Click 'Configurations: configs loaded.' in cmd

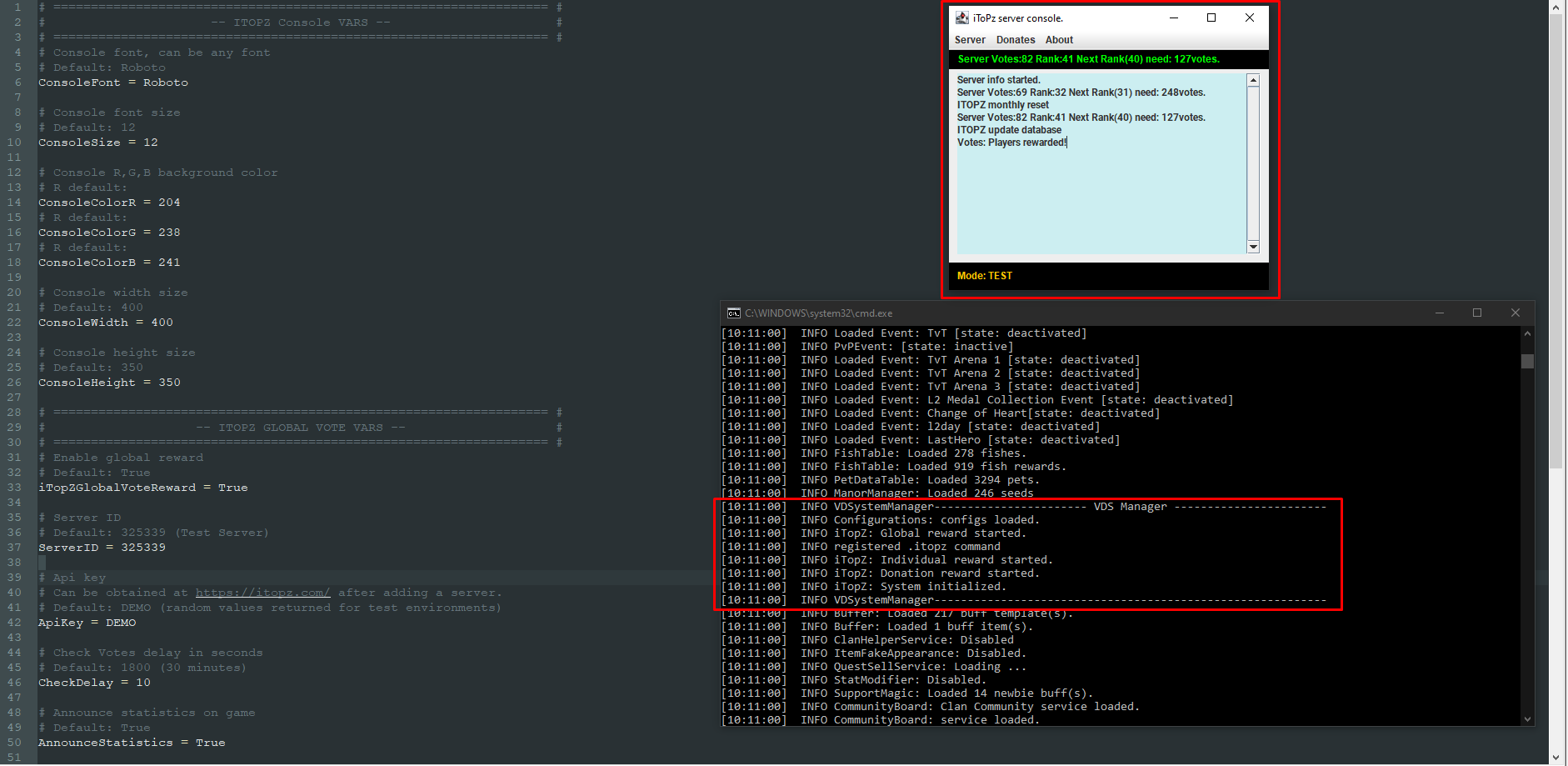[936, 520]
